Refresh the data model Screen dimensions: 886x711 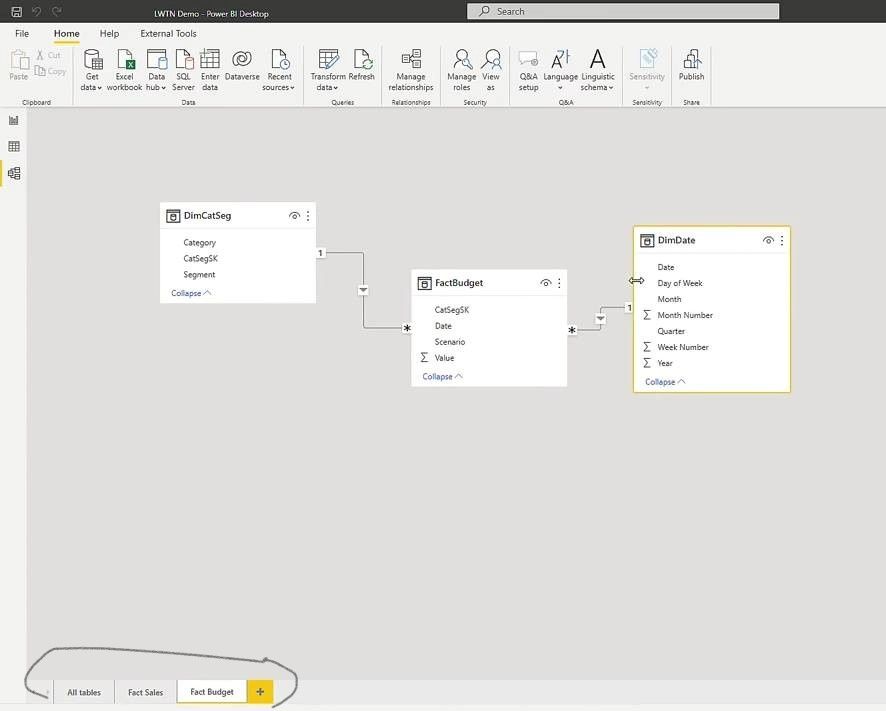tap(362, 65)
